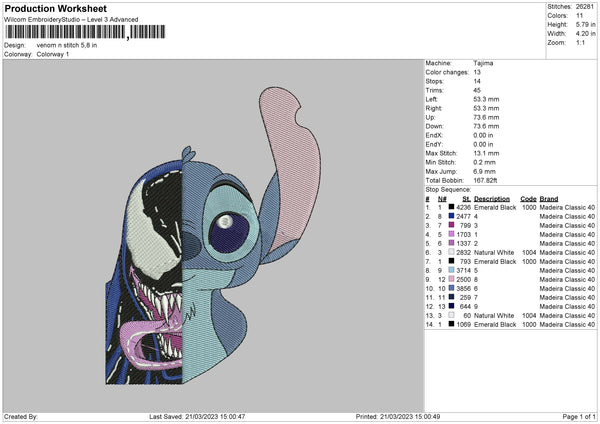Click the 'Description' column header

coord(492,199)
